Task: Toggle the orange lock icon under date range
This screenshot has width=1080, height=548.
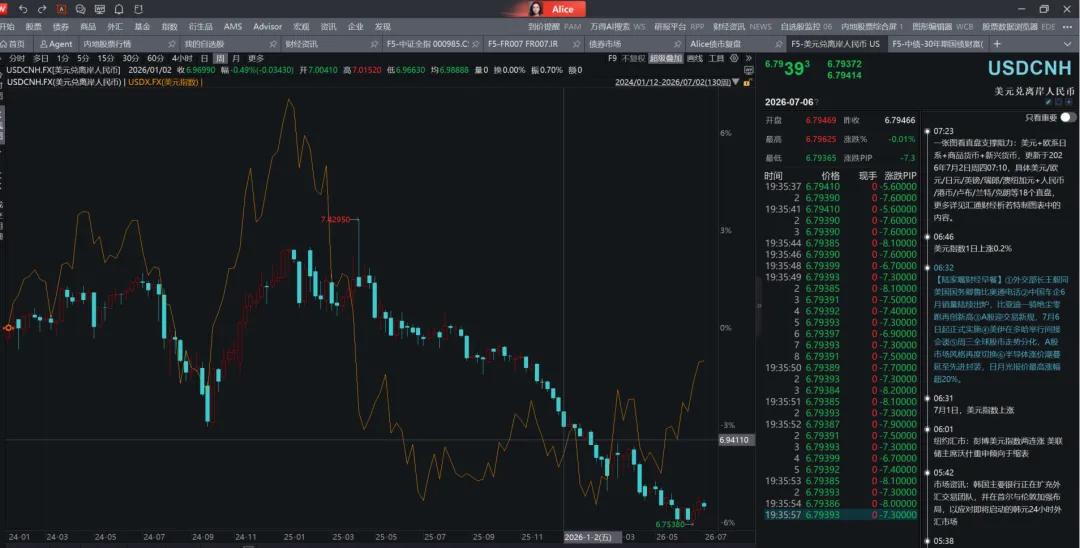Action: click(x=747, y=82)
